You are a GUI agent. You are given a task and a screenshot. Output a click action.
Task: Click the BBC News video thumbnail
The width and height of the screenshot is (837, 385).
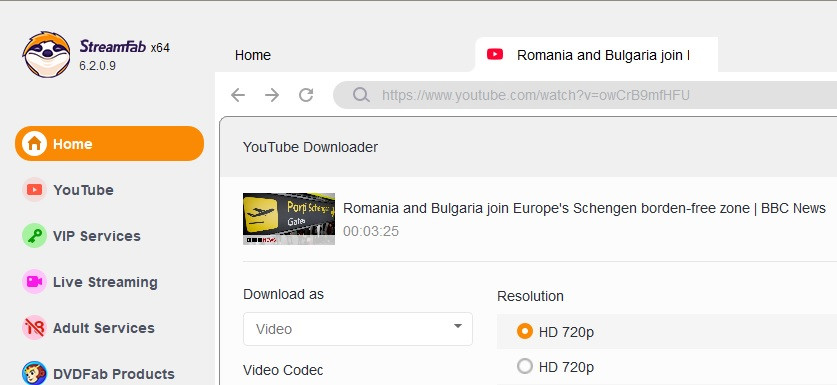(289, 219)
